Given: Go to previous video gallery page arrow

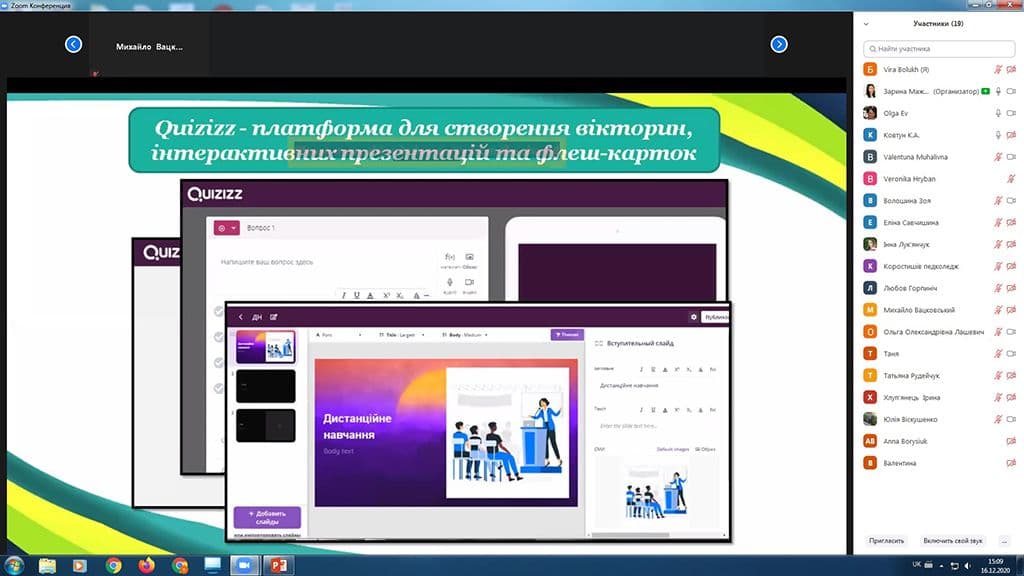Looking at the screenshot, I should (74, 44).
